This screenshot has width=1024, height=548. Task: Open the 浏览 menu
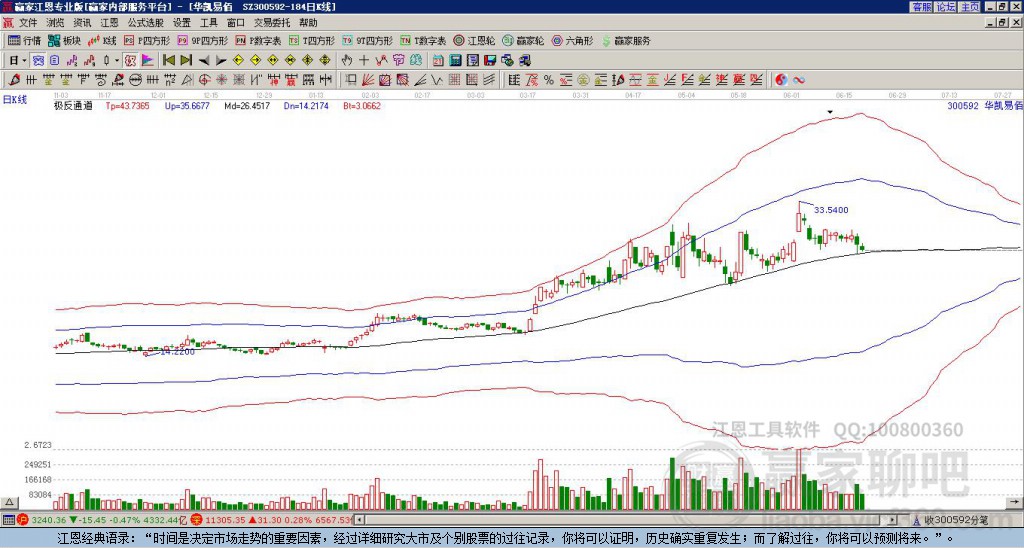coord(56,23)
